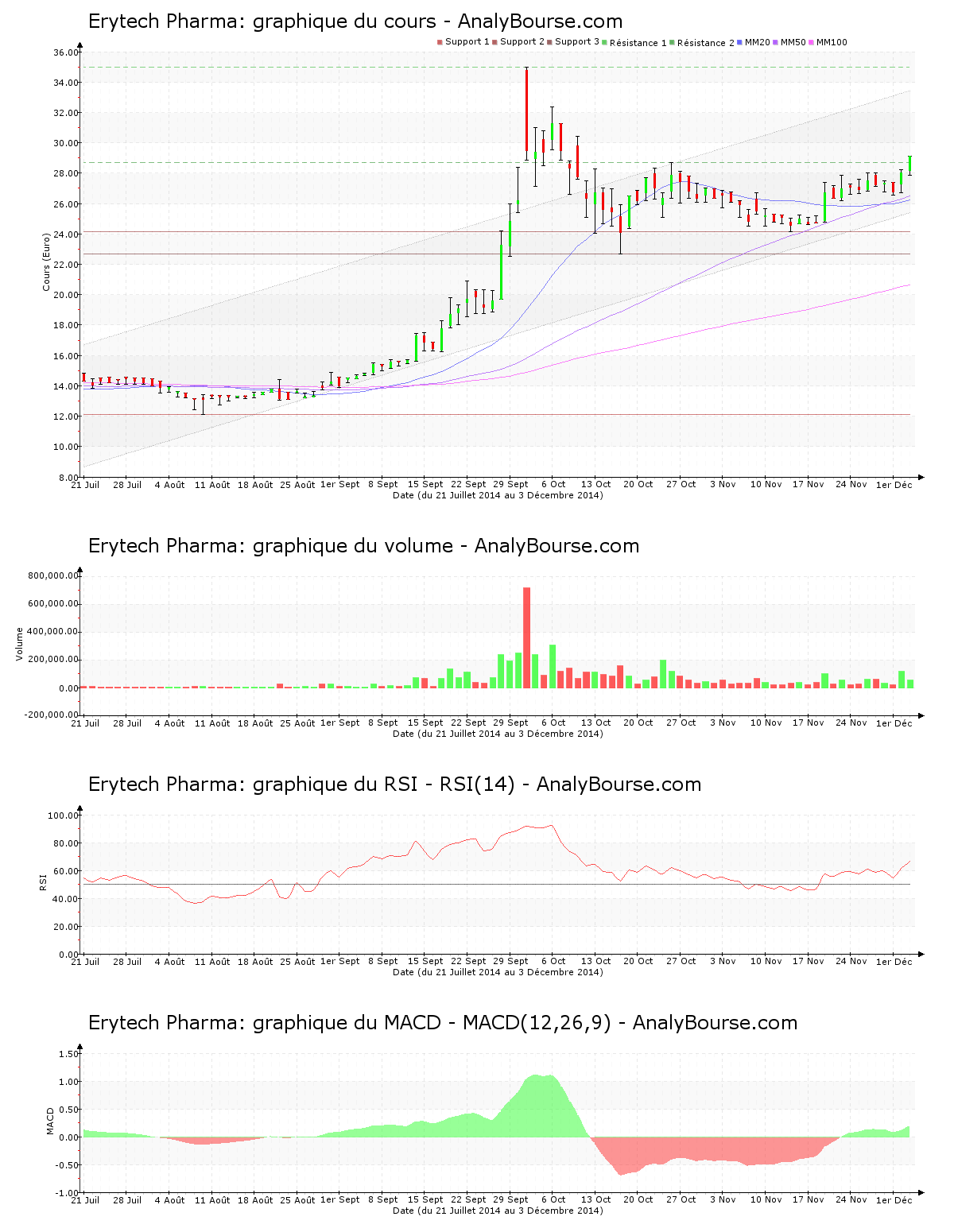Click '29 Sept' date on the price chart
This screenshot has width=954, height=1232.
coord(510,484)
